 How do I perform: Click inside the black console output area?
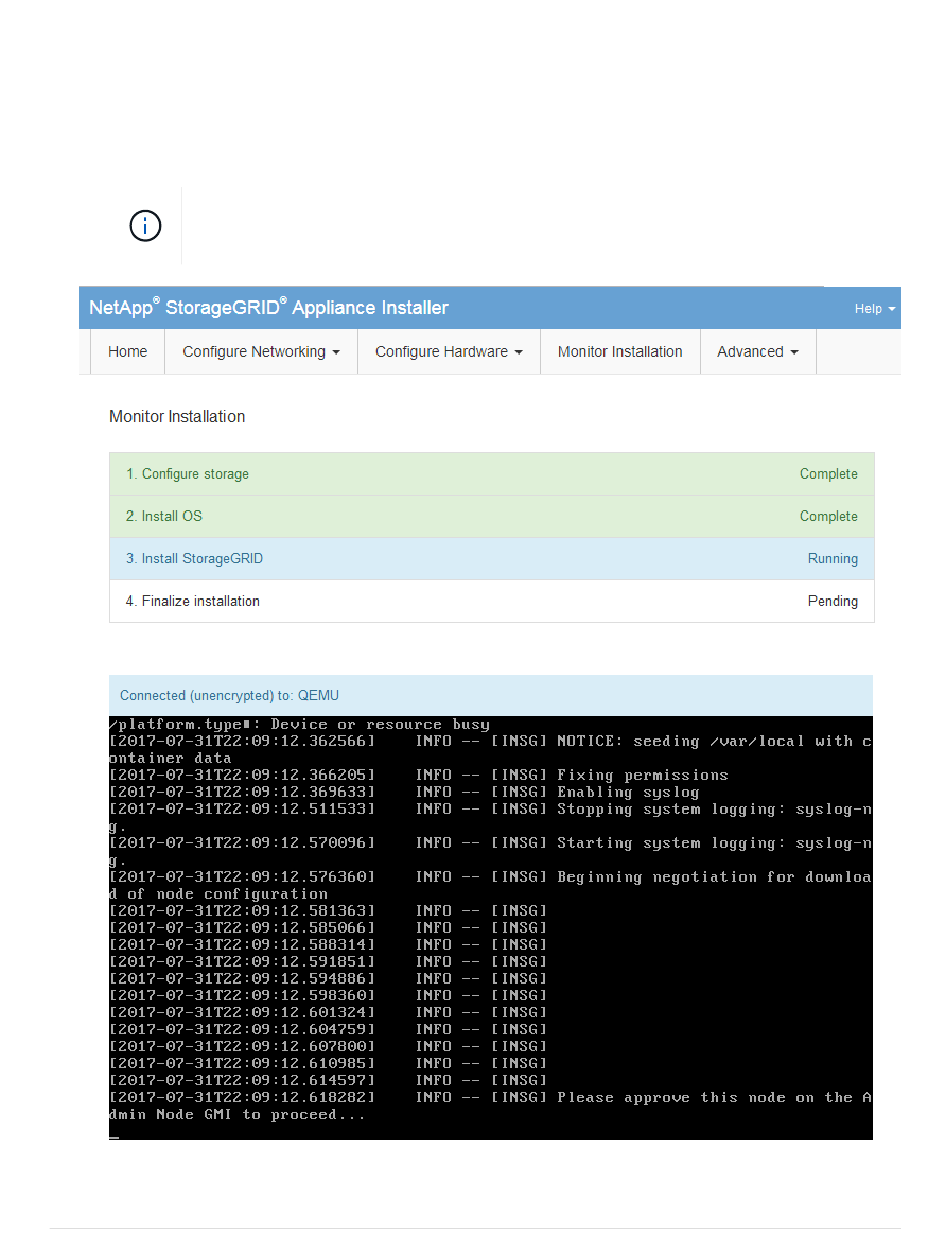(x=491, y=927)
